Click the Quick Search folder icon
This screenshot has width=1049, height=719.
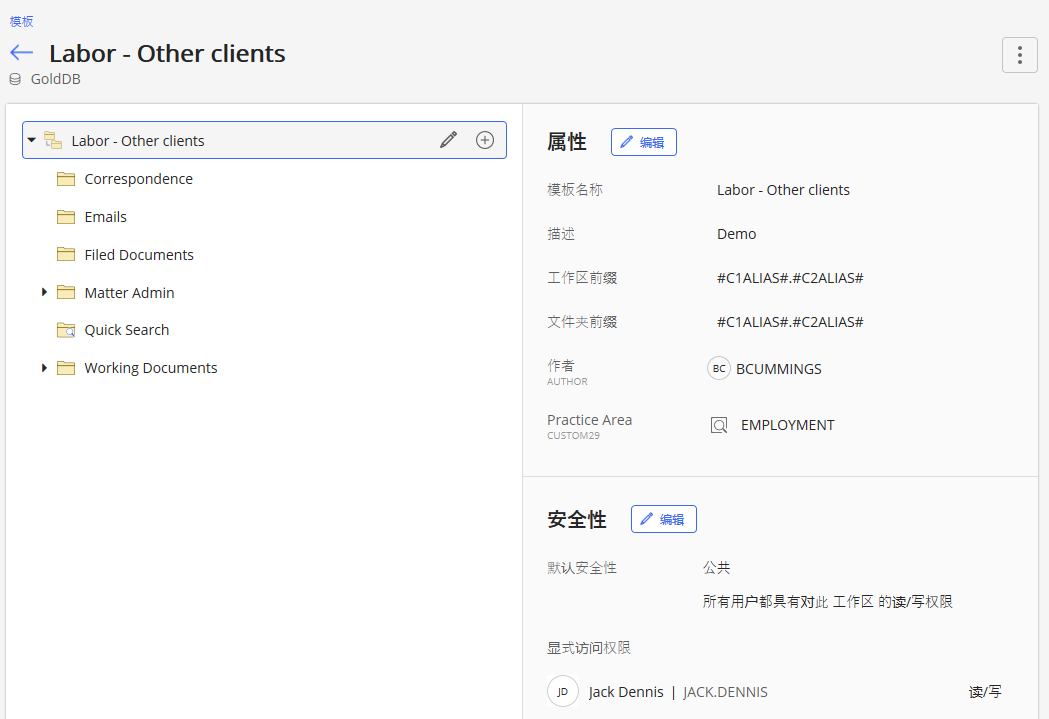pyautogui.click(x=66, y=330)
